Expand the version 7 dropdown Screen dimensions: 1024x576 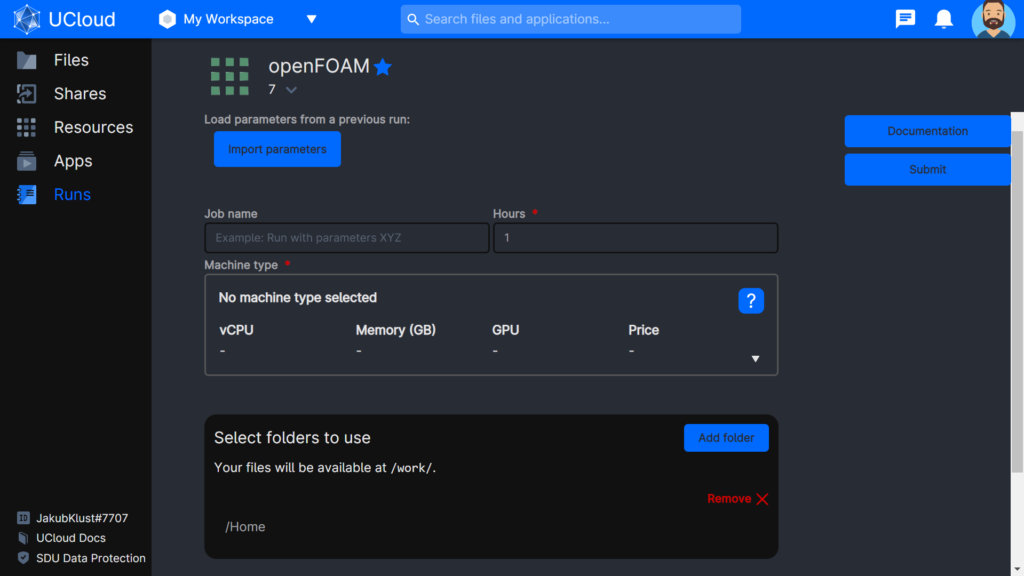pos(291,90)
